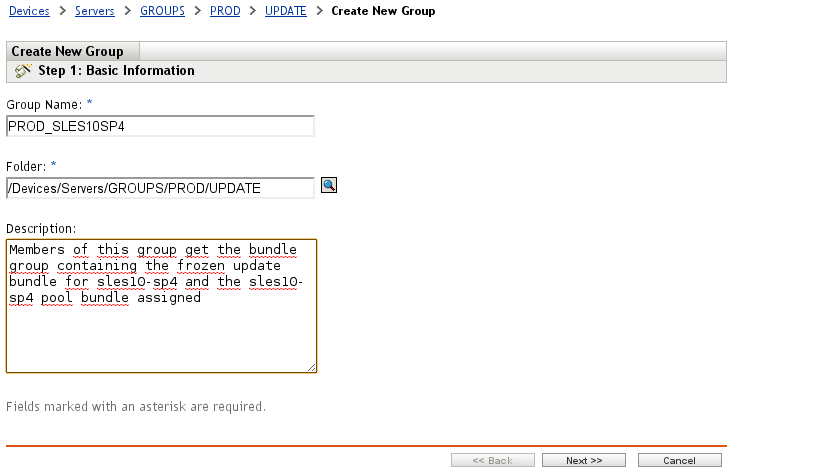Click 'Create New Group' breadcrumb current page text

383,11
